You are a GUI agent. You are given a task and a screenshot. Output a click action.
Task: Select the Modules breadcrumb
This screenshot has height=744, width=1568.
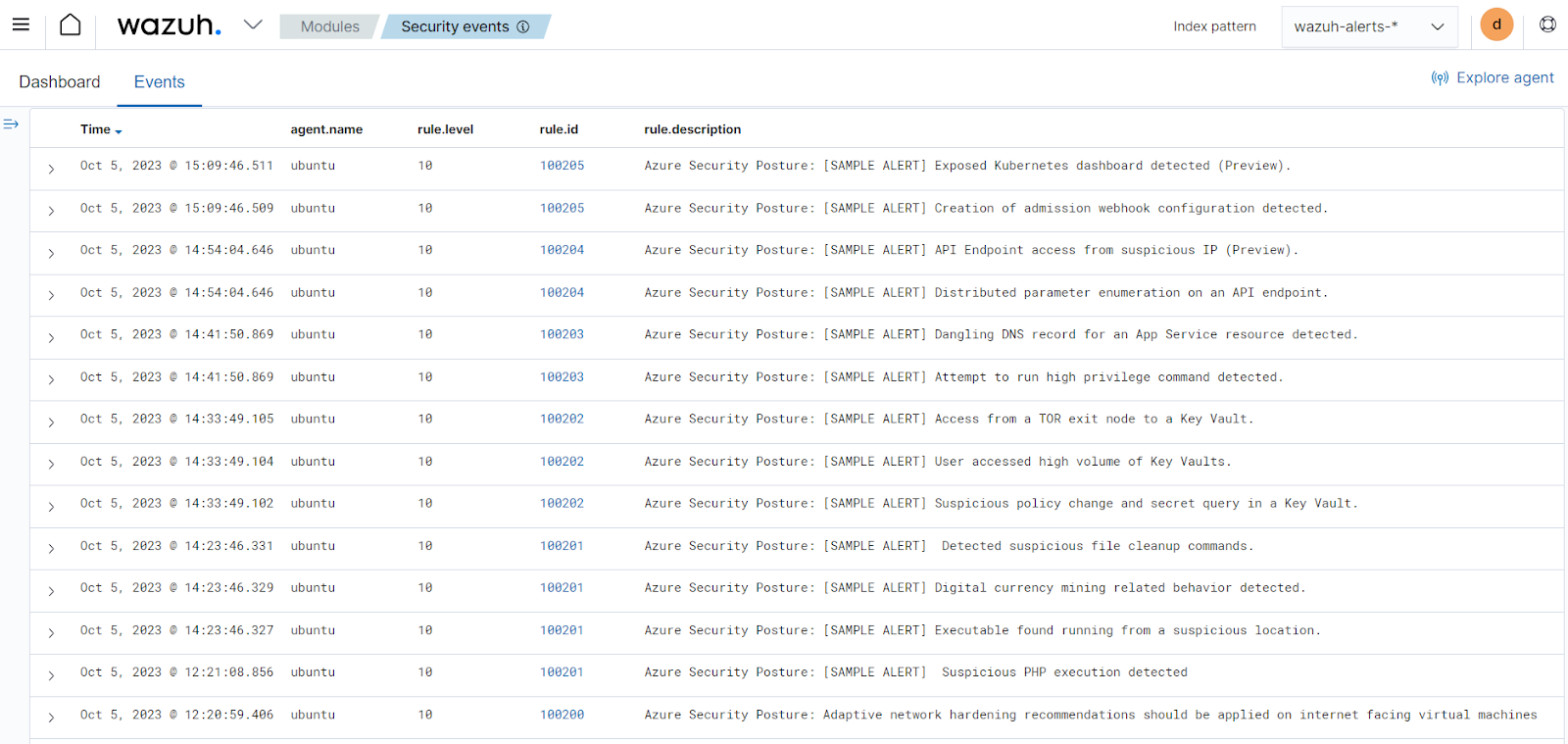(x=329, y=26)
